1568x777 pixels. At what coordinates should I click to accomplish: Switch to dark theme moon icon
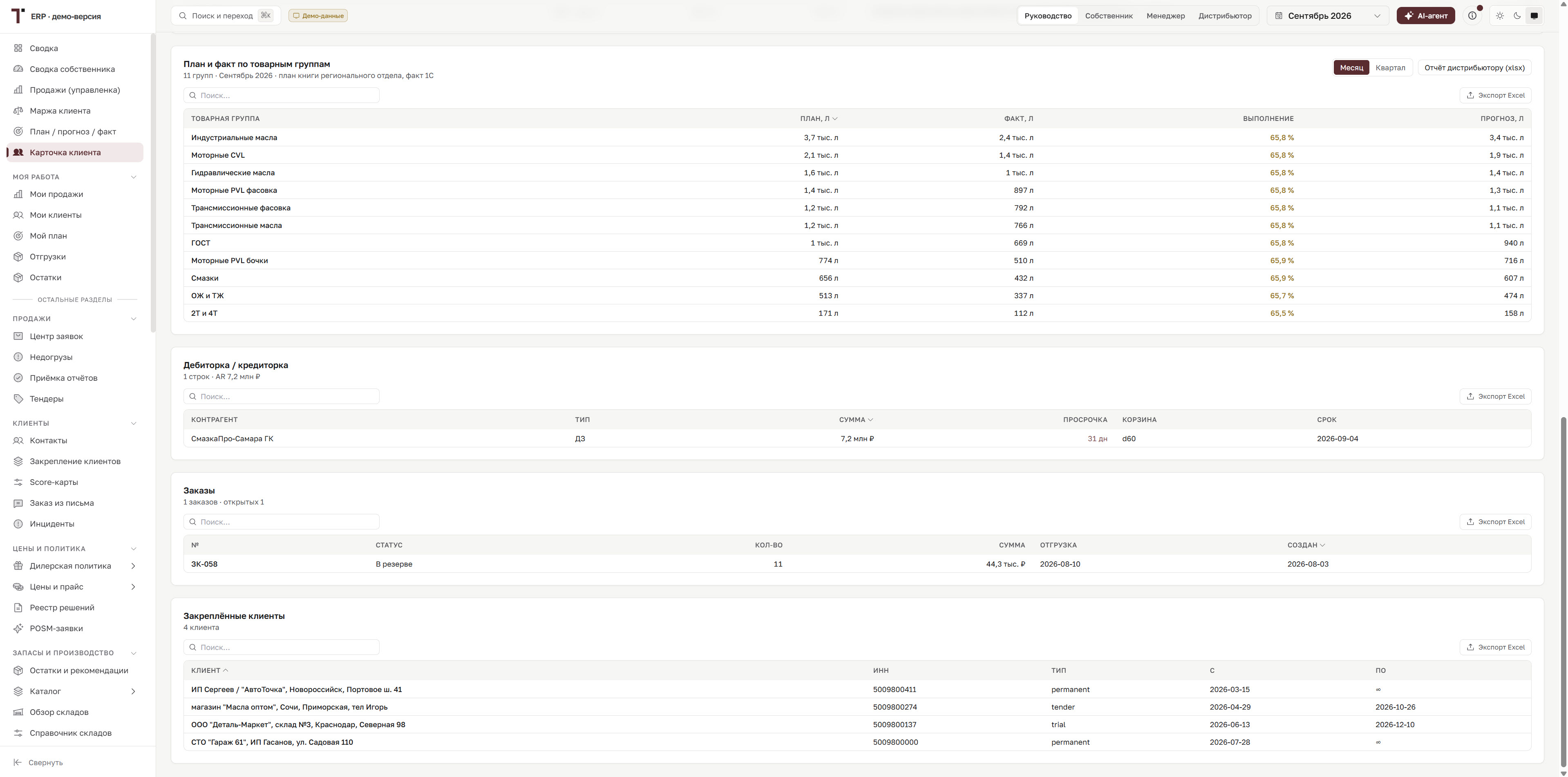click(1517, 16)
